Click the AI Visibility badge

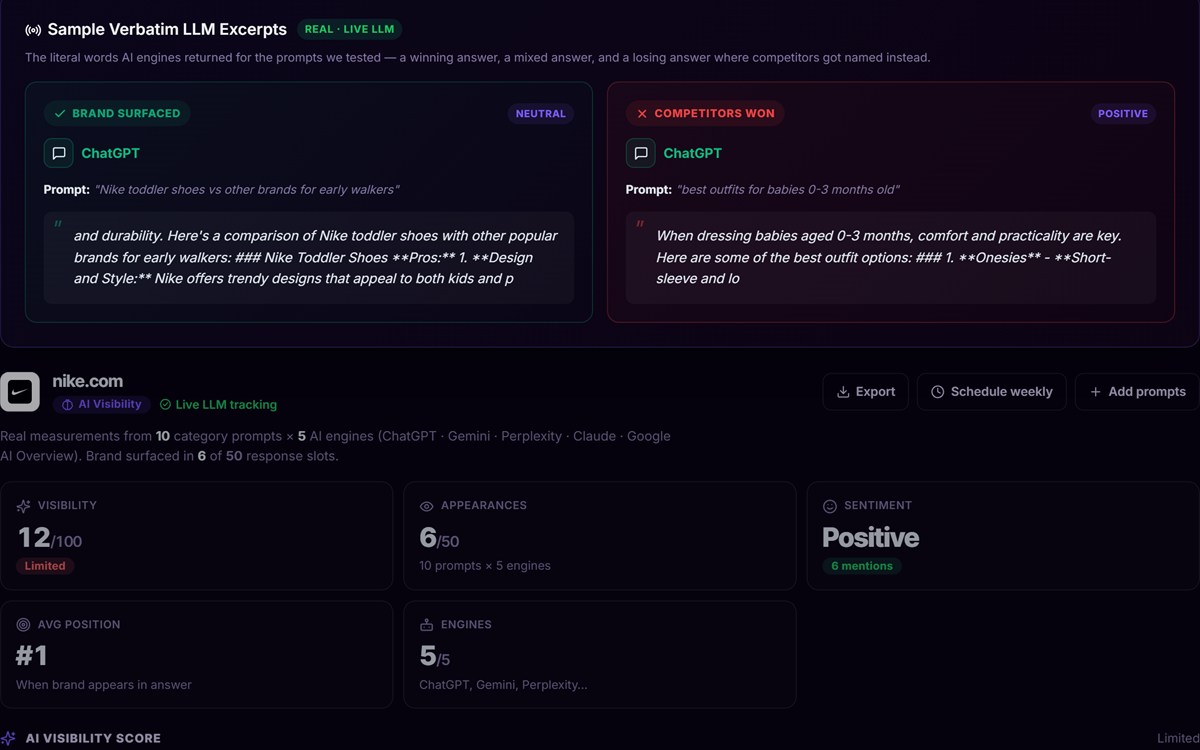(102, 404)
